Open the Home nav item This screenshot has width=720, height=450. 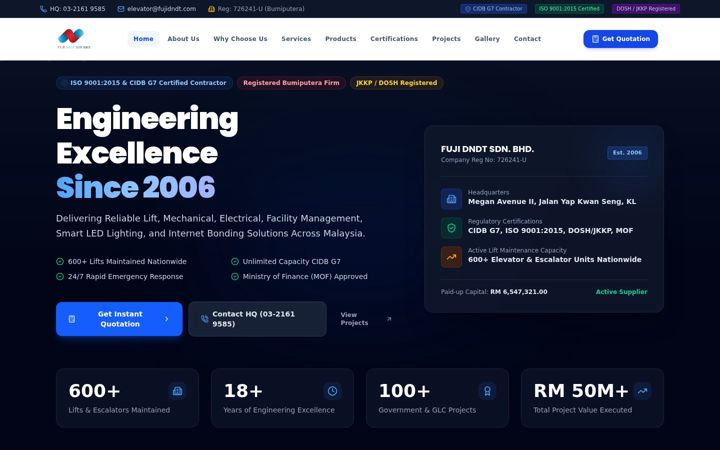tap(143, 39)
